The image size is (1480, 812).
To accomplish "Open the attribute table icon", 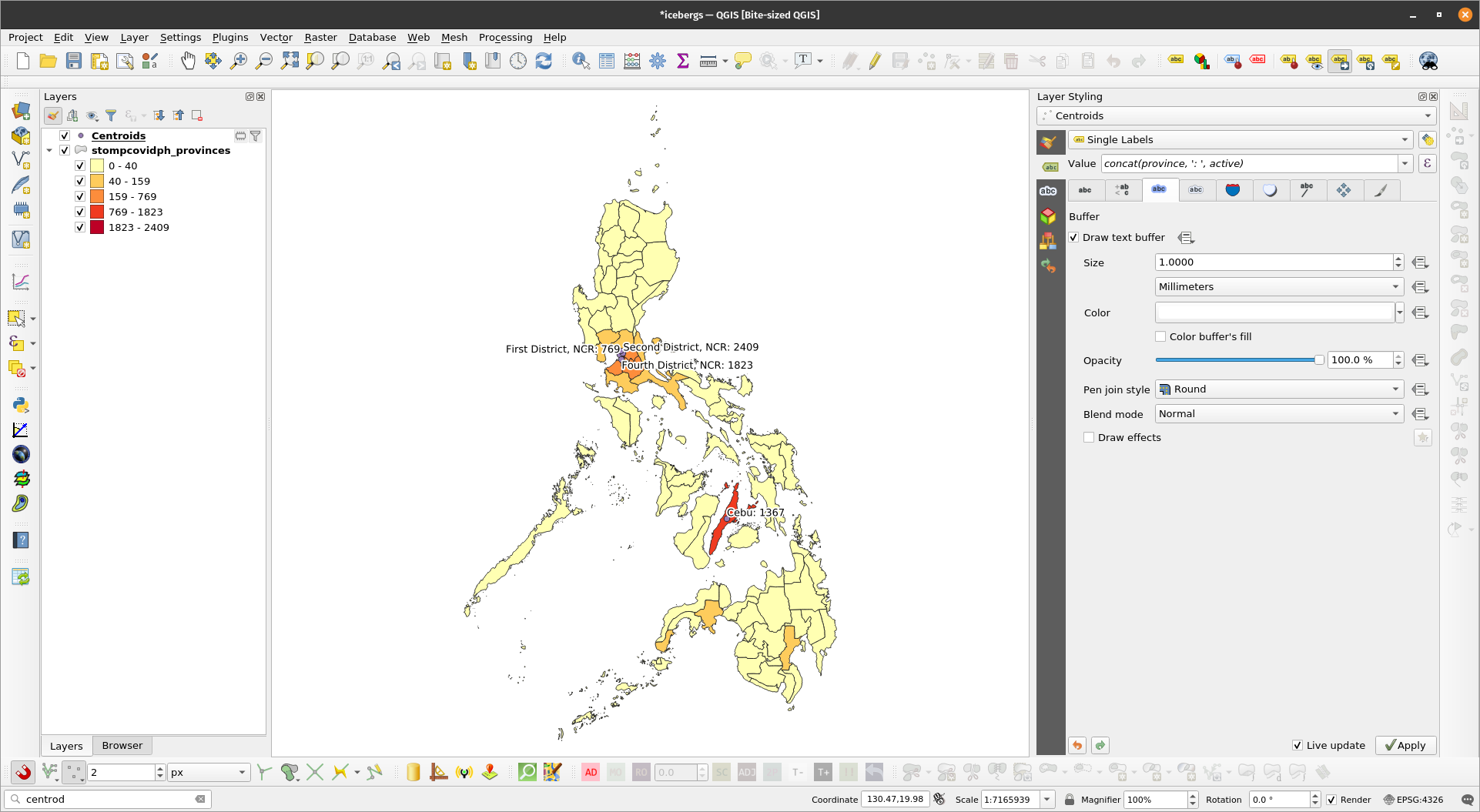I will 607,61.
